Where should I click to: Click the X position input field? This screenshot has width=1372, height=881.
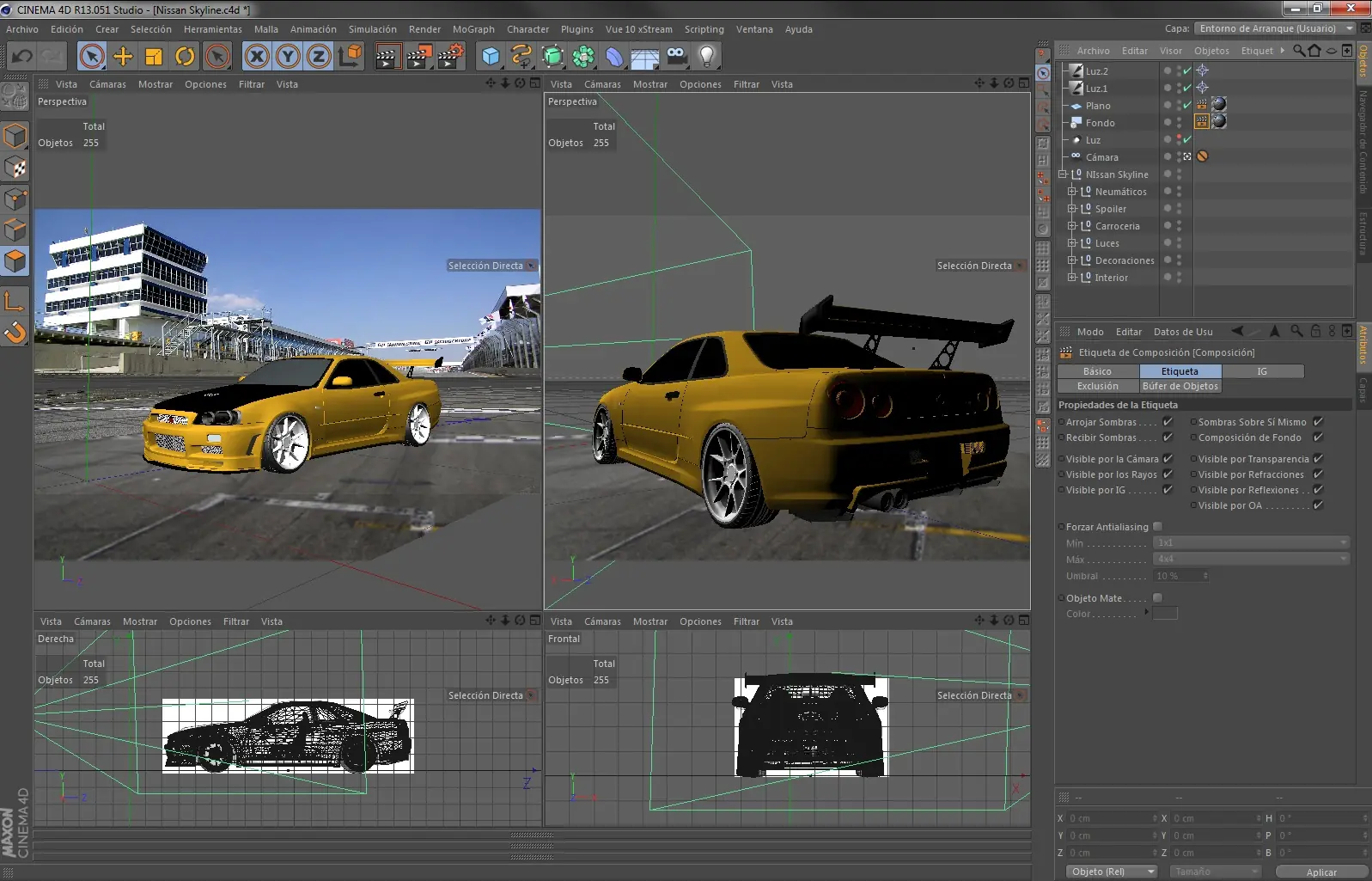tap(1113, 818)
